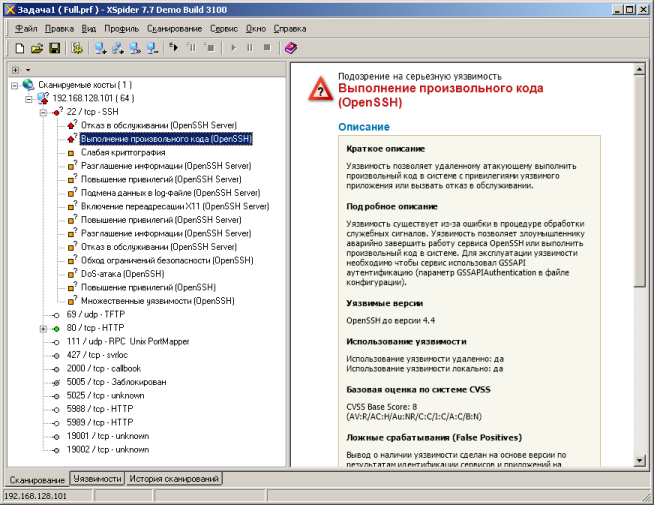Select 2000 / tcp - callbook port
This screenshot has height=505, width=654.
(104, 368)
